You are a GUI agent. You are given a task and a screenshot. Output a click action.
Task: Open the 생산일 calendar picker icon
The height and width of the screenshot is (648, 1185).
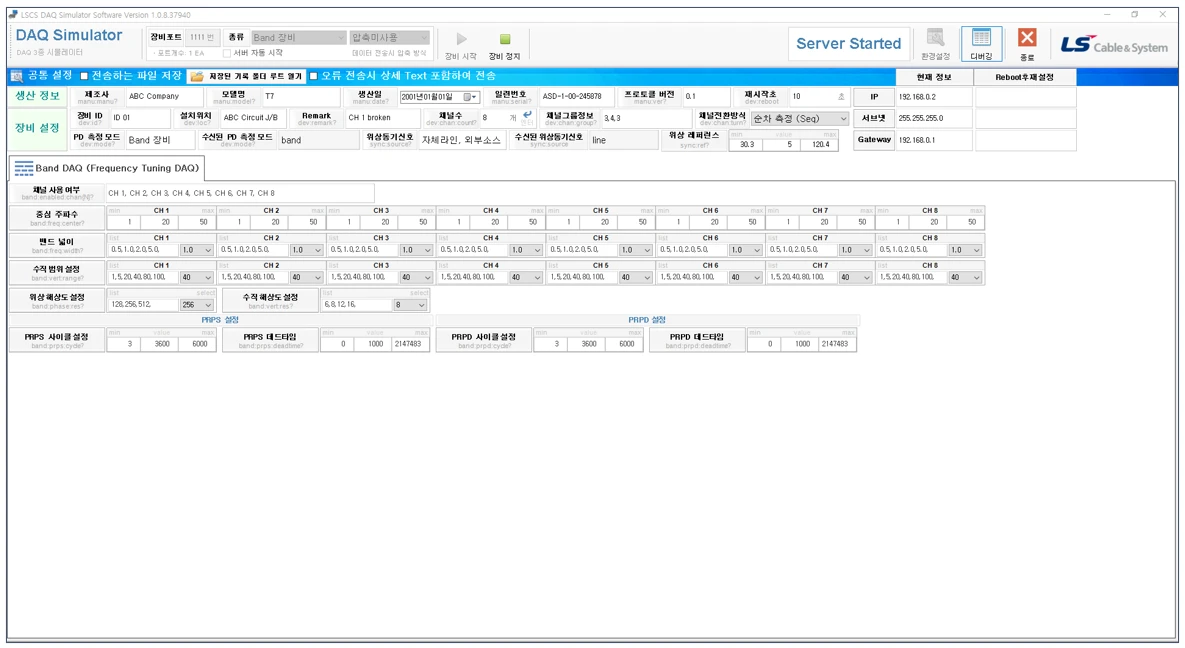pyautogui.click(x=469, y=97)
